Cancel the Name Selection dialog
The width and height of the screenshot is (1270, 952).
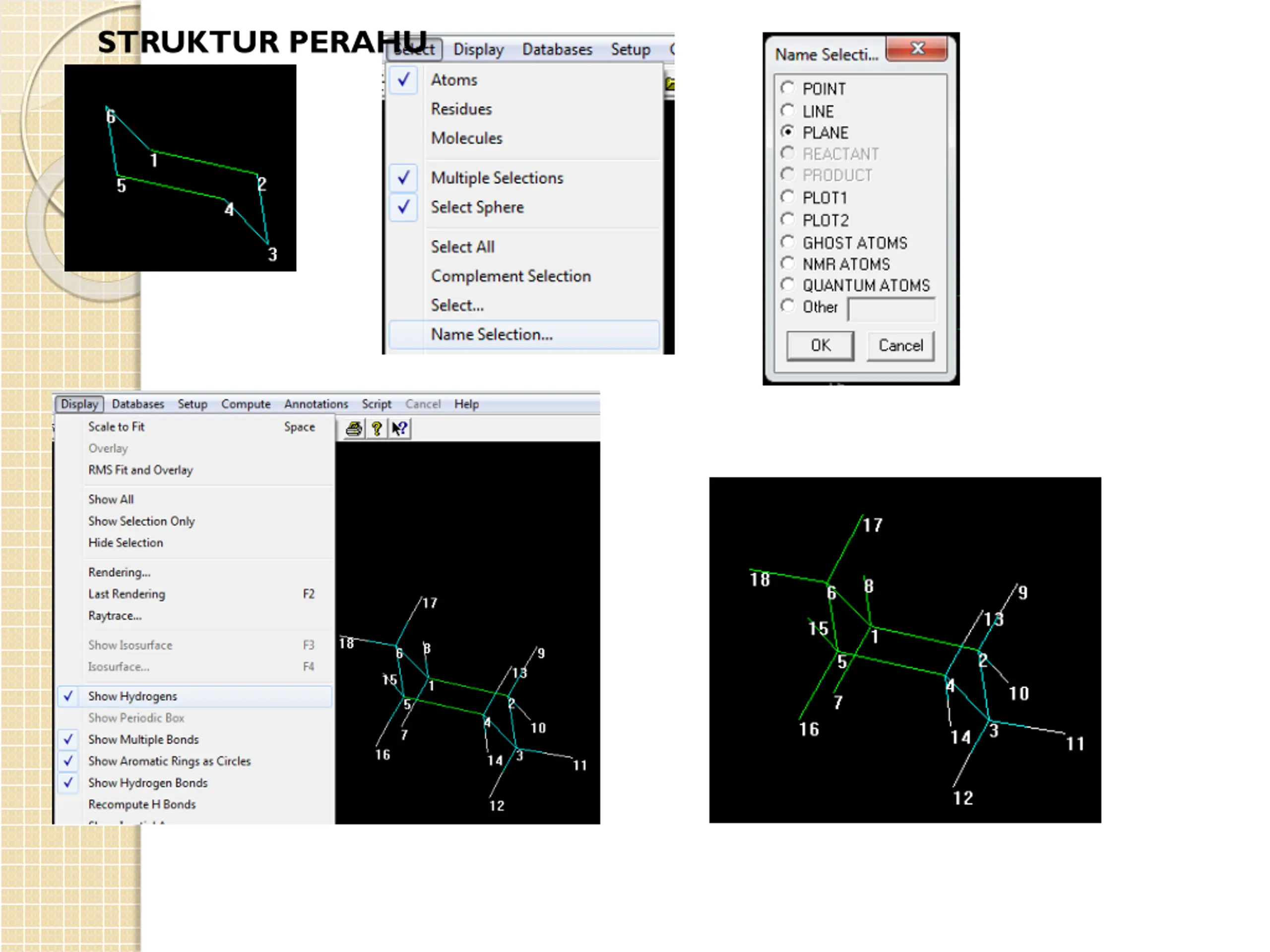coord(900,346)
